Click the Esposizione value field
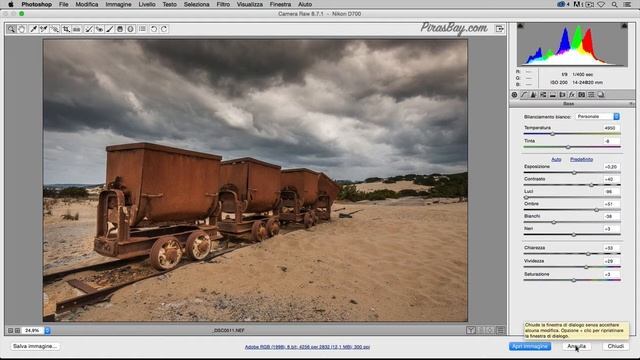 (x=611, y=167)
